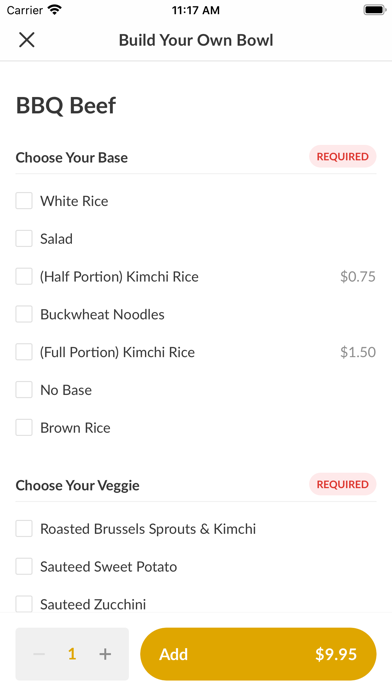Check the Sauteed Sweet Potato box
Screen dimensions: 392x696
tap(24, 566)
